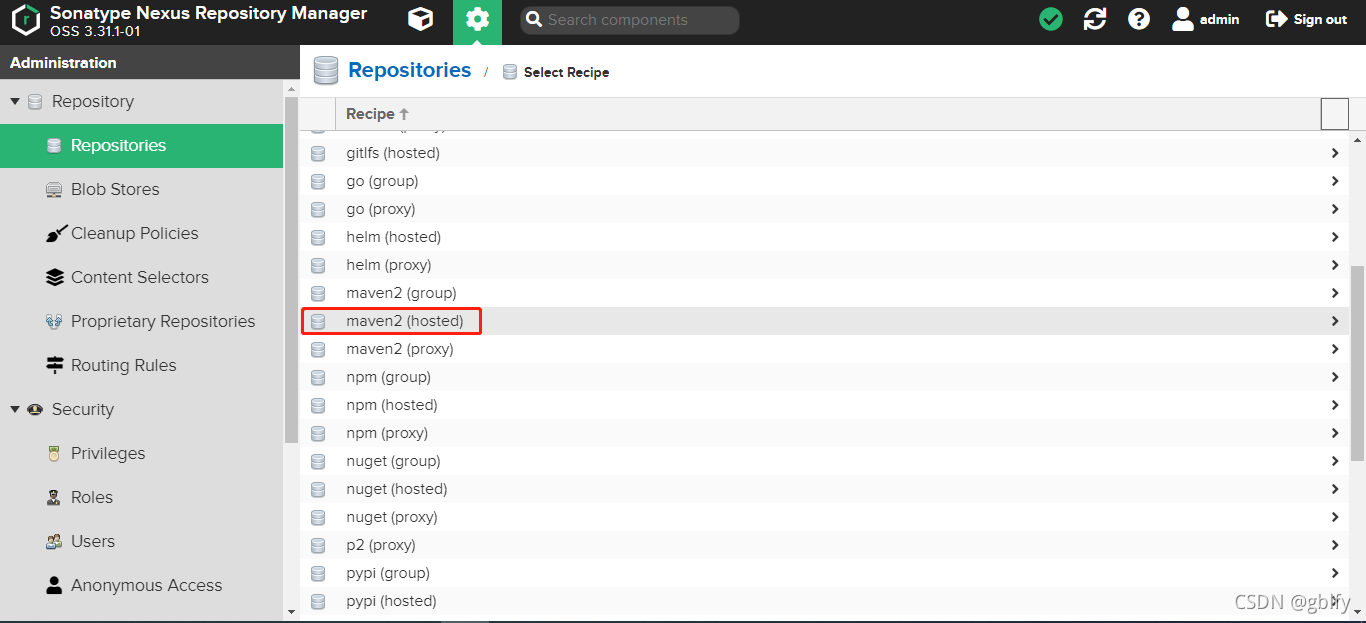This screenshot has width=1366, height=623.
Task: Open Repositories in the sidebar
Action: 141,146
